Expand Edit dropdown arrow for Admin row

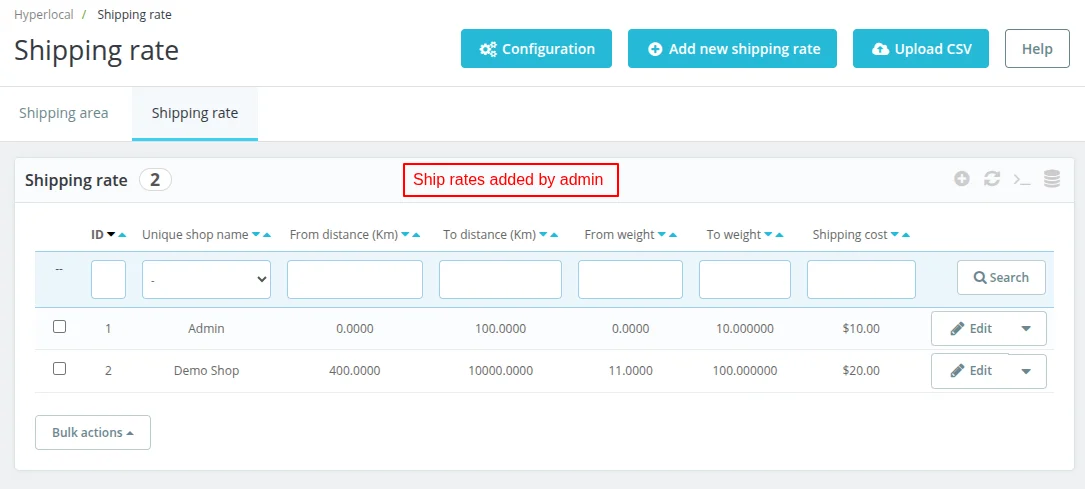(x=1026, y=329)
